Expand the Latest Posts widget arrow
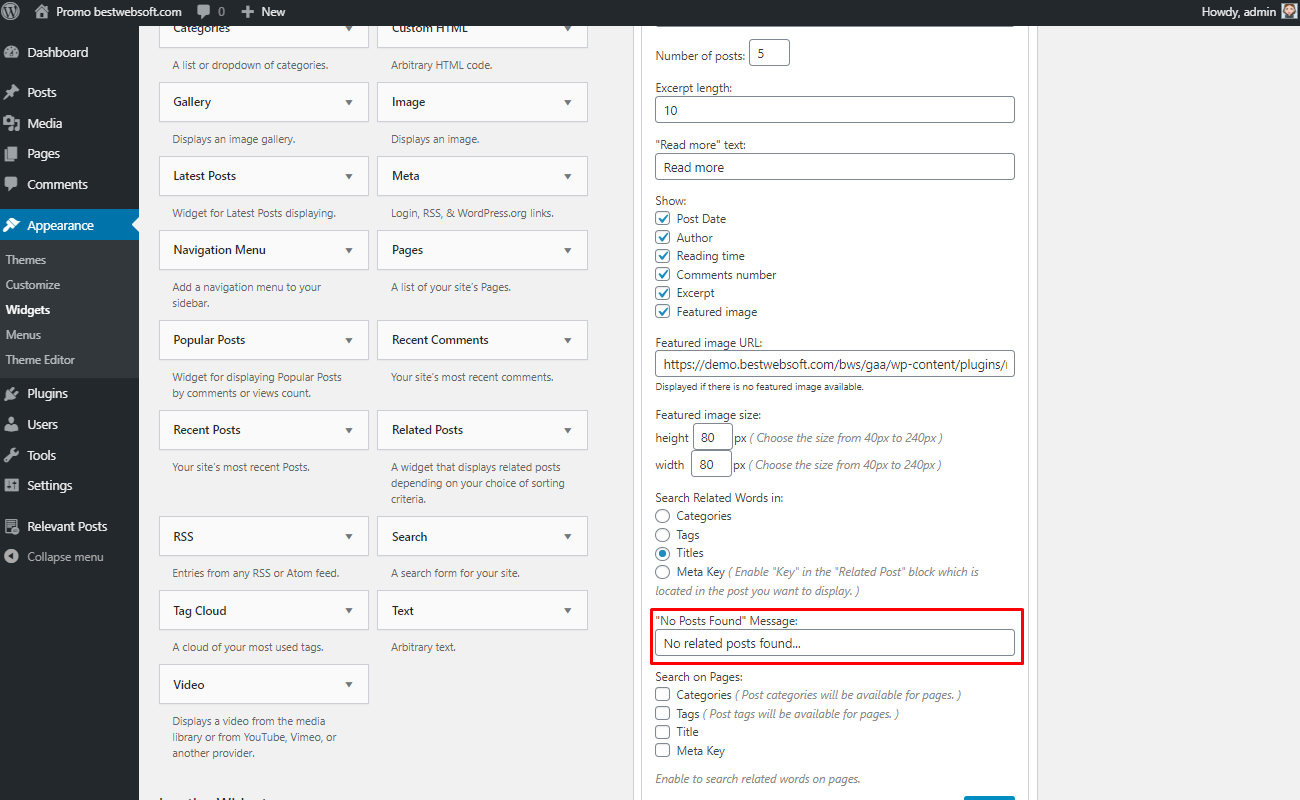 (349, 176)
